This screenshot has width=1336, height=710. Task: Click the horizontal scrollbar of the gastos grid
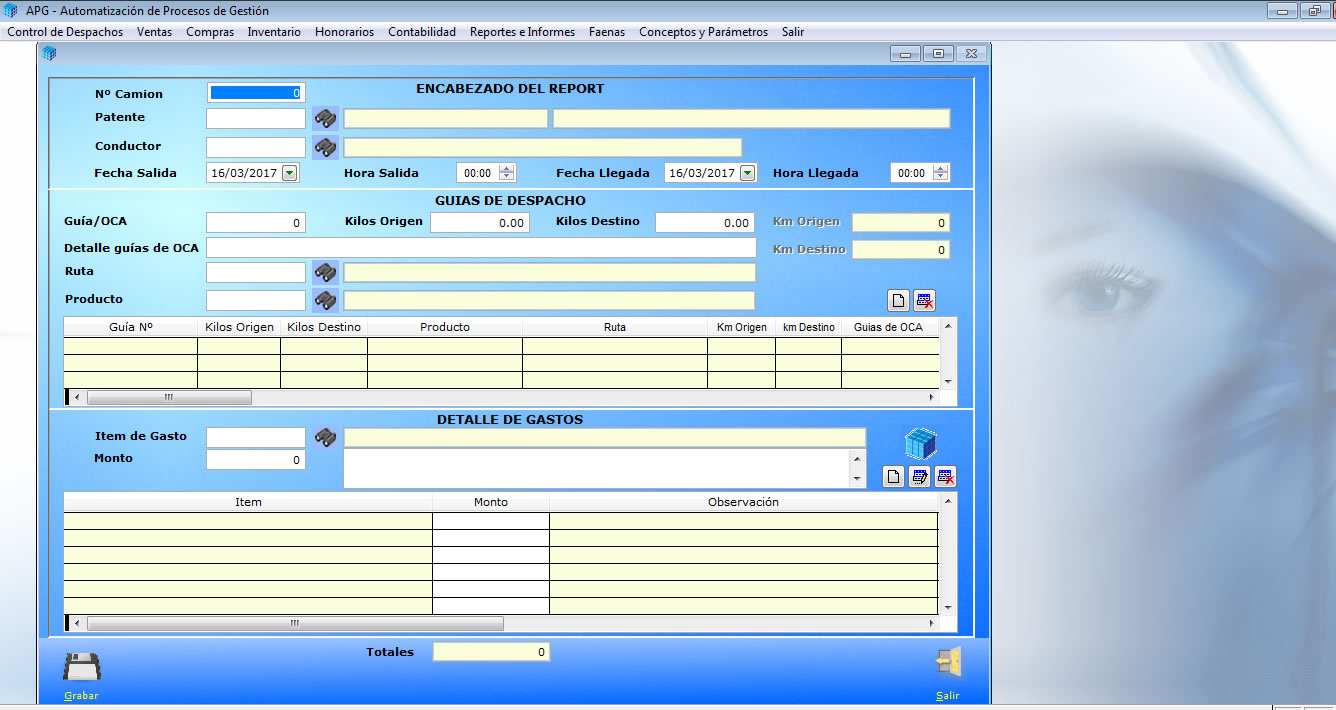(295, 623)
